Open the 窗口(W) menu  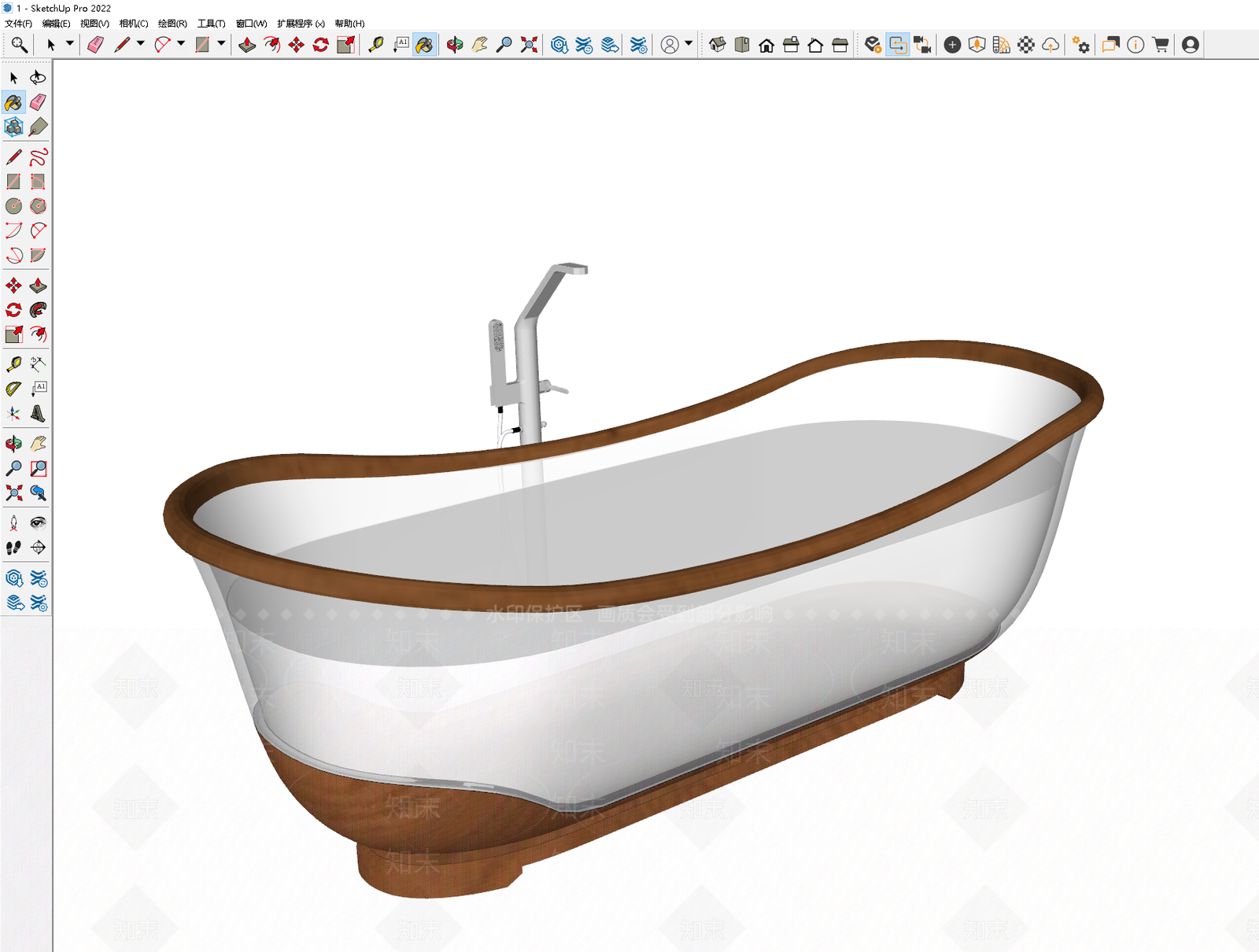coord(251,24)
